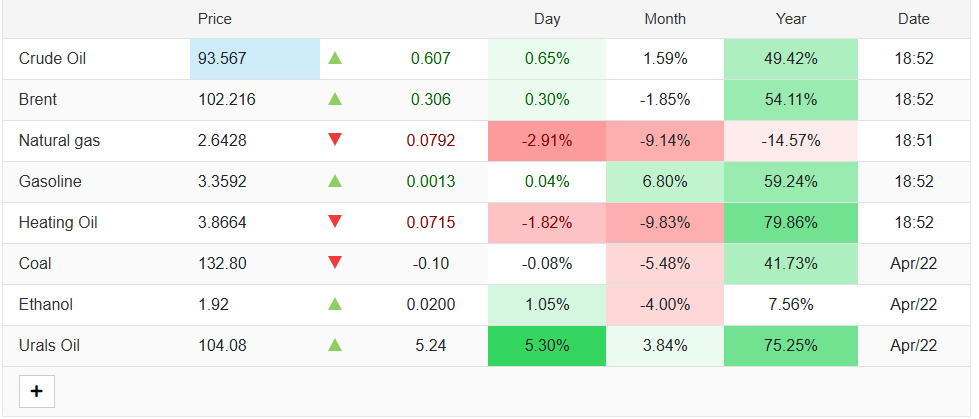979x419 pixels.
Task: Click the red down arrow for Heating Oil
Action: click(335, 222)
